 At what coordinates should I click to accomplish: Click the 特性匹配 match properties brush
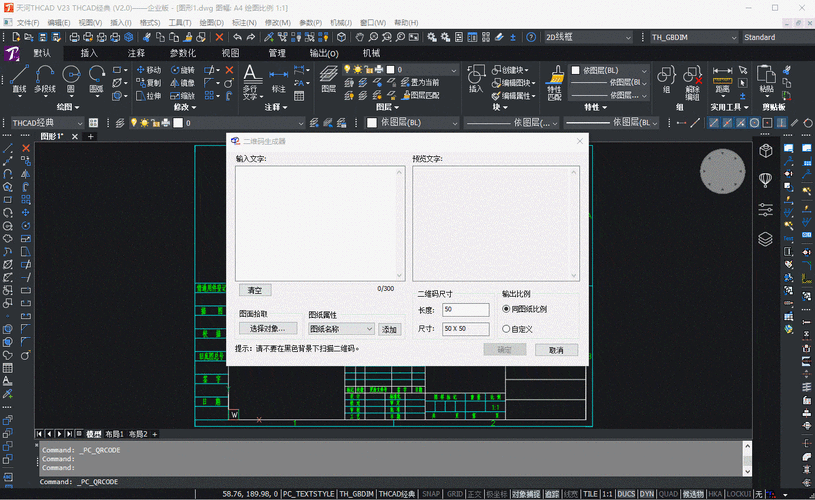click(555, 82)
